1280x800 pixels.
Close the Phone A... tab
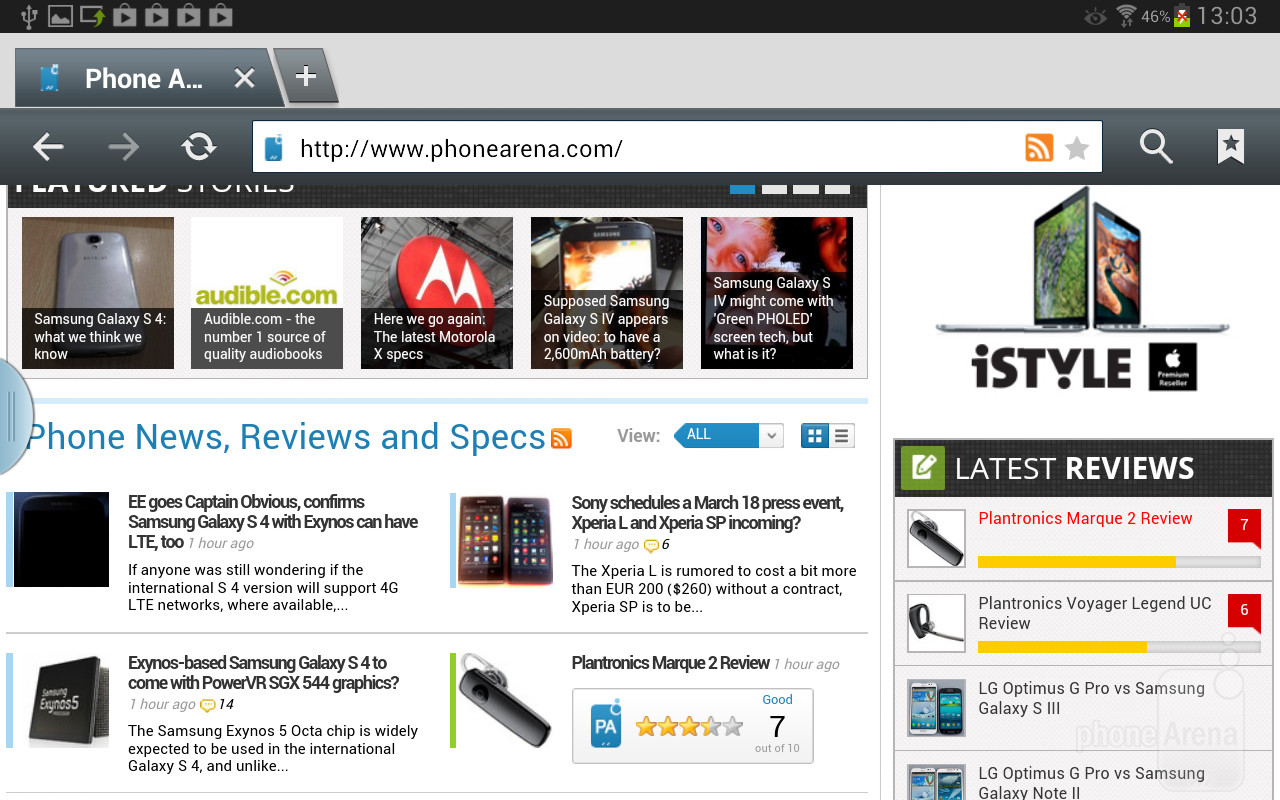point(244,78)
